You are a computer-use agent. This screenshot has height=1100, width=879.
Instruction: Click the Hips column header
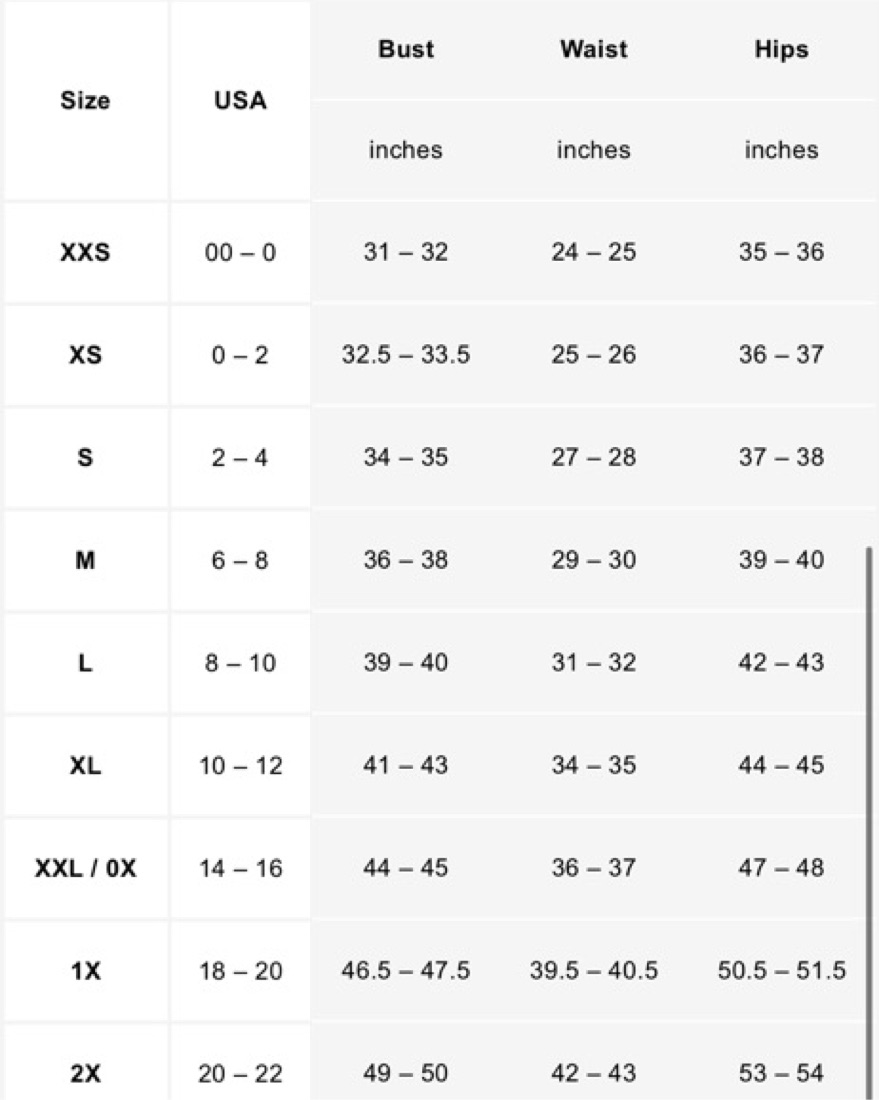pos(781,50)
